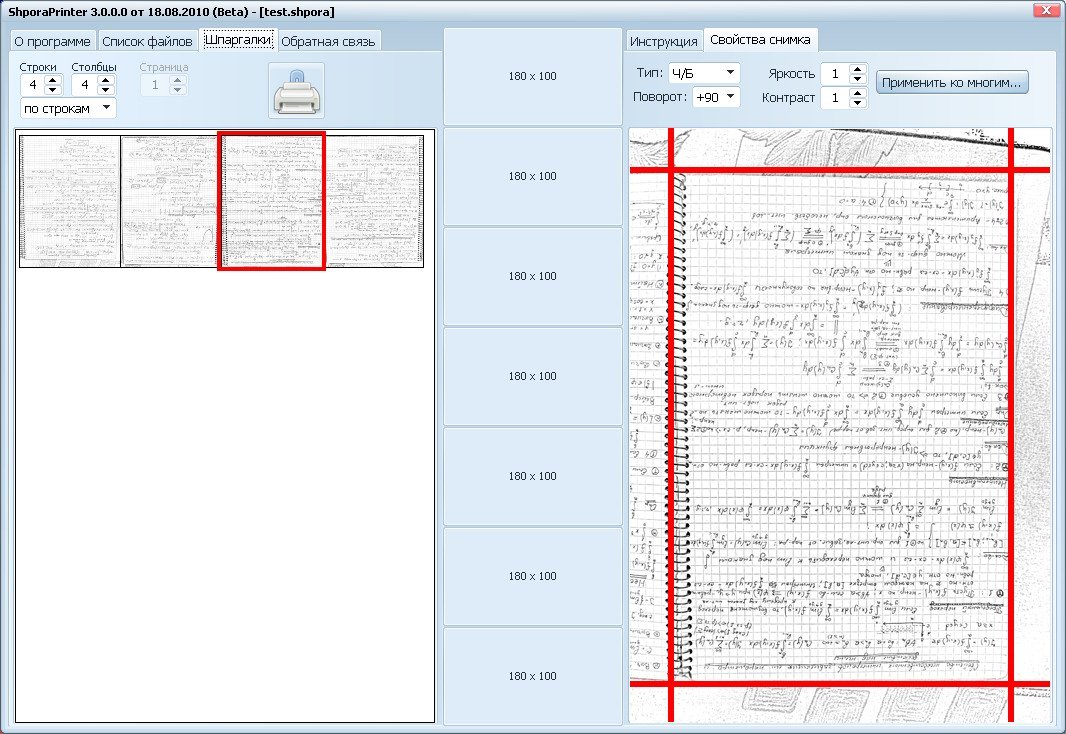Decrease the Яркость brightness value

[x=858, y=78]
